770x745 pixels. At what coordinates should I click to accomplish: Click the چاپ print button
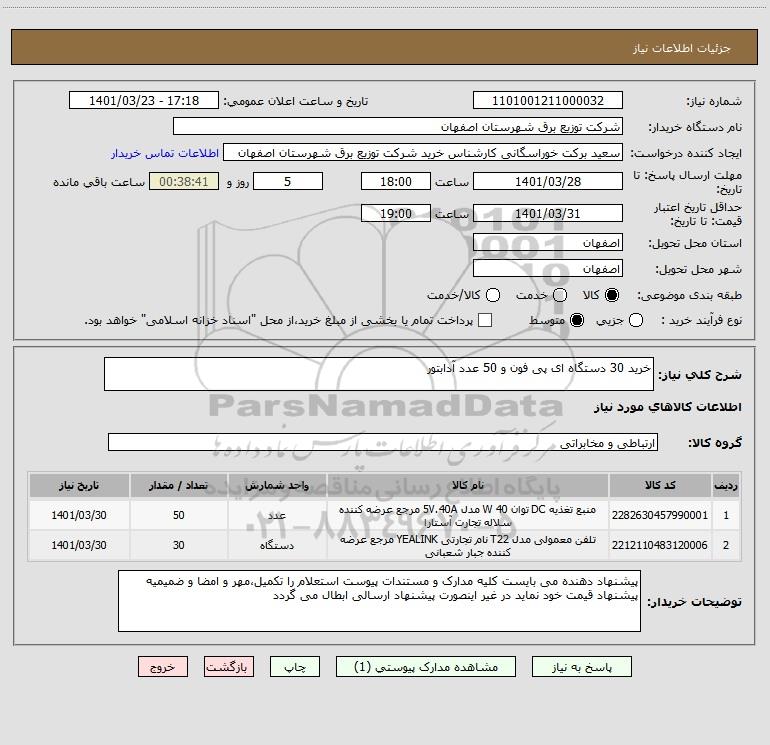[295, 667]
